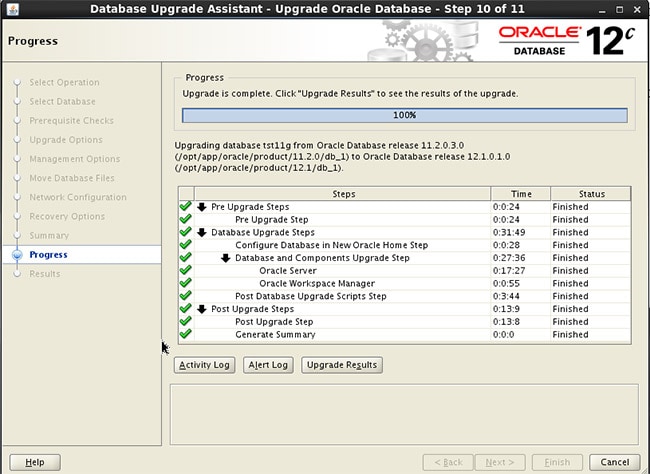This screenshot has width=650, height=474.
Task: Click the Steps column header
Action: click(x=343, y=194)
